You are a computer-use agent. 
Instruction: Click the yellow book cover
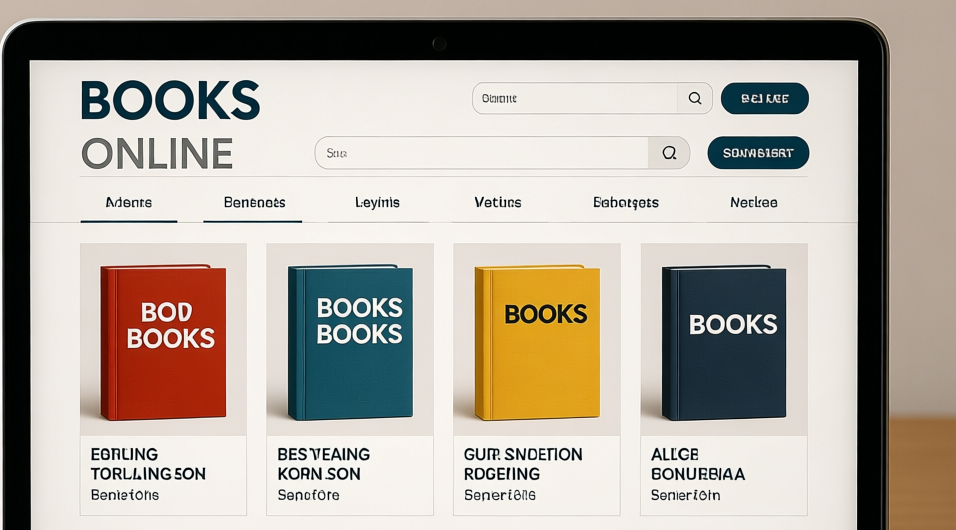tap(537, 340)
